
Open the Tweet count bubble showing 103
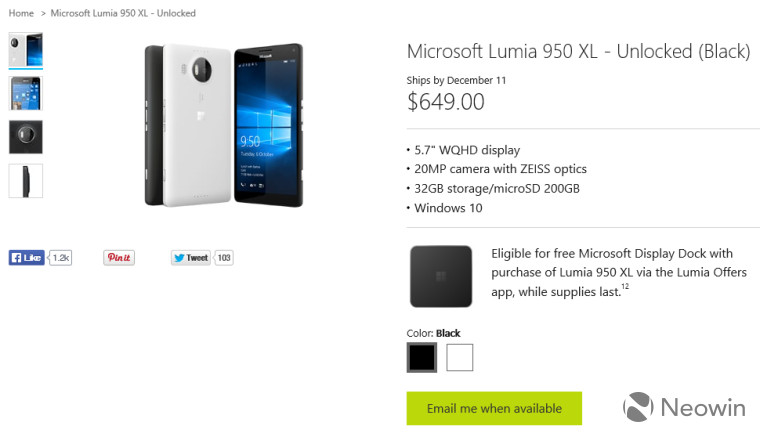(224, 258)
